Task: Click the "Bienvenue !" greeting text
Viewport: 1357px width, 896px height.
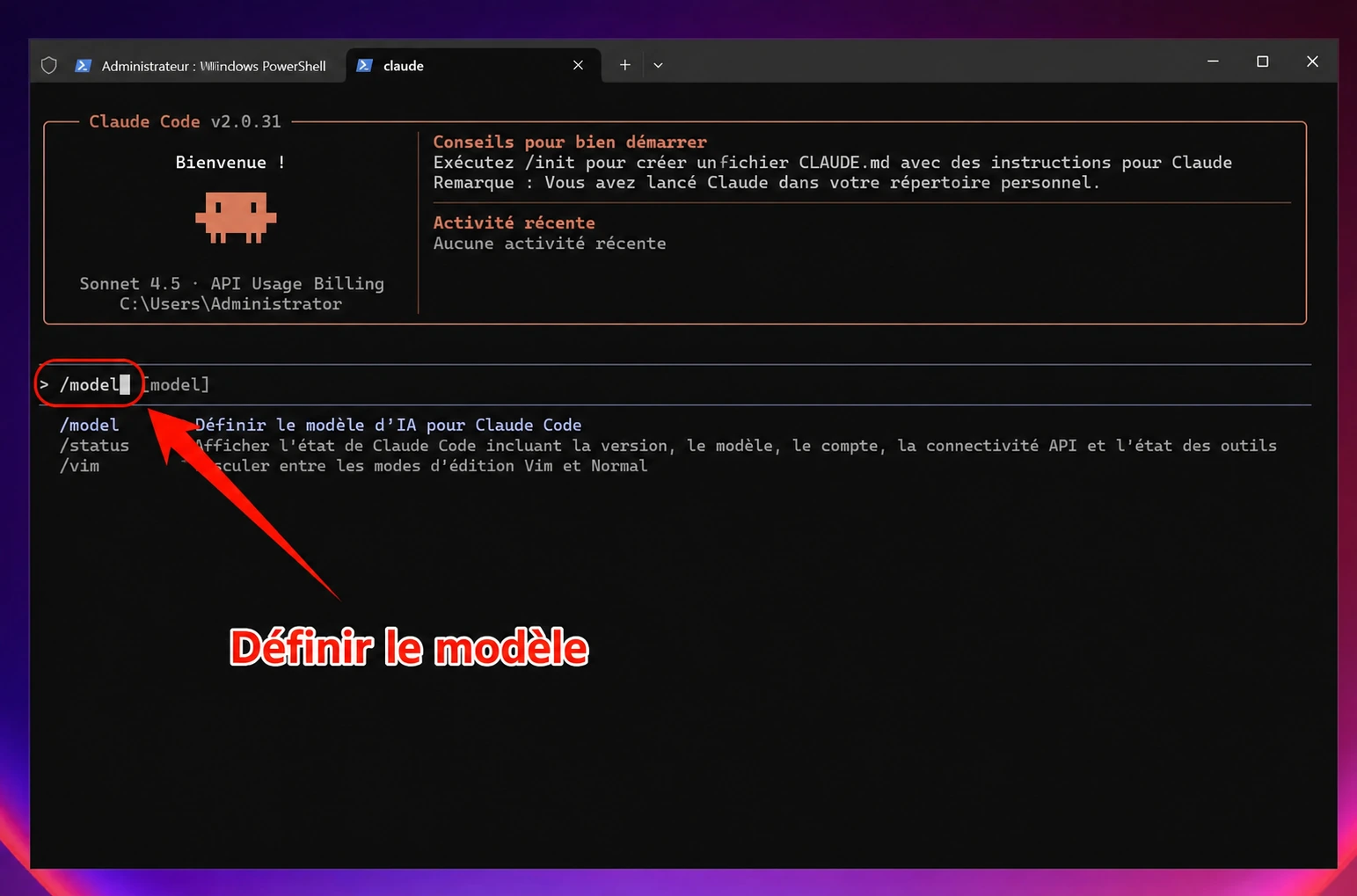Action: 230,163
